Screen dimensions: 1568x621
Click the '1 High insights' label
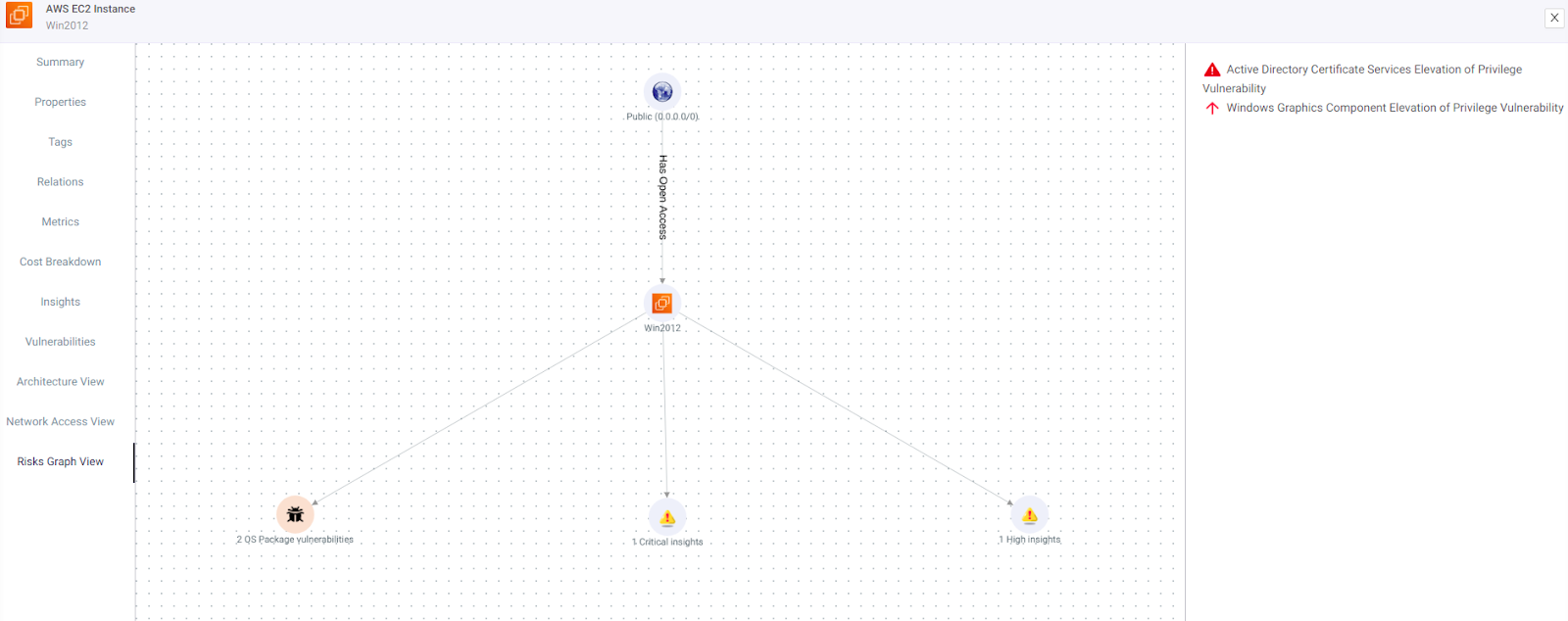click(x=1030, y=540)
